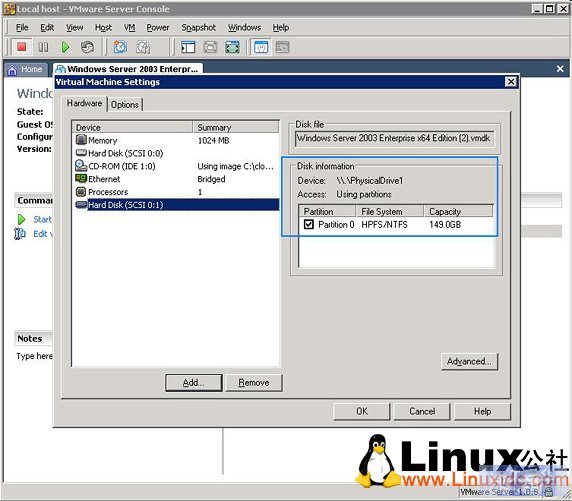
Task: Select the Processors row text
Action: [108, 192]
